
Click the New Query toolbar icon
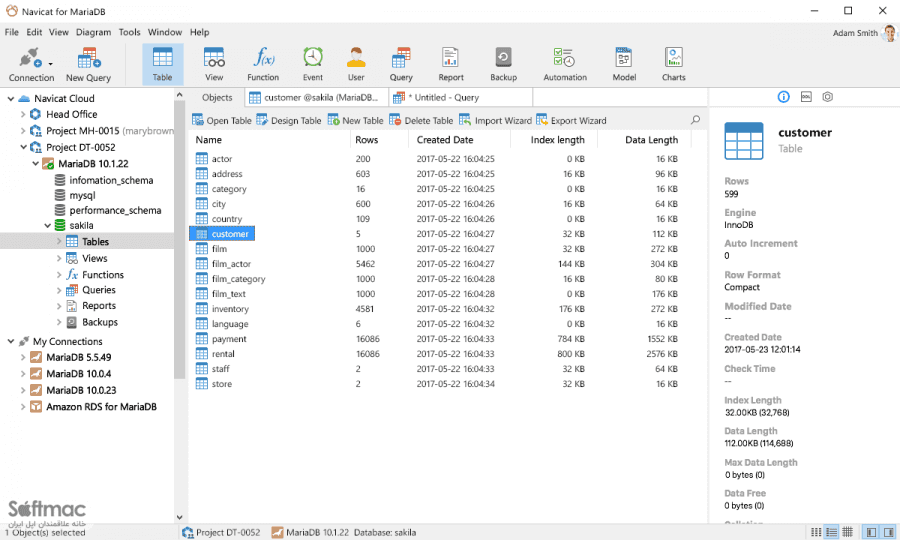click(x=88, y=64)
